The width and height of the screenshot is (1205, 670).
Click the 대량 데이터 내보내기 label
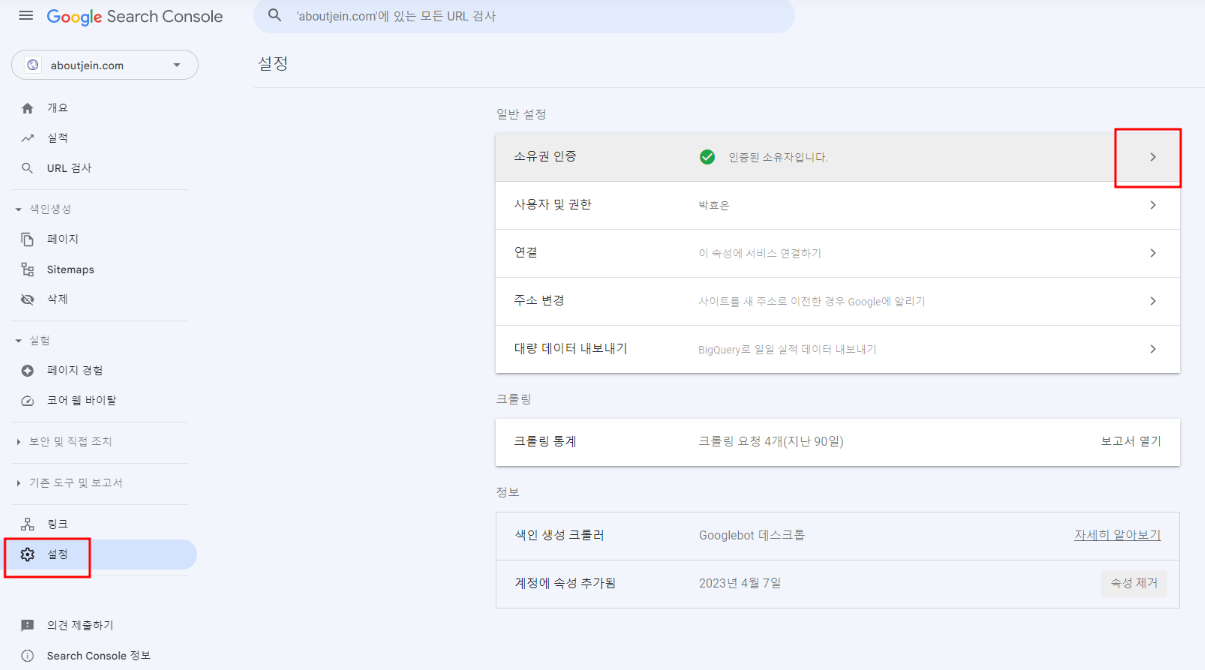tap(570, 349)
